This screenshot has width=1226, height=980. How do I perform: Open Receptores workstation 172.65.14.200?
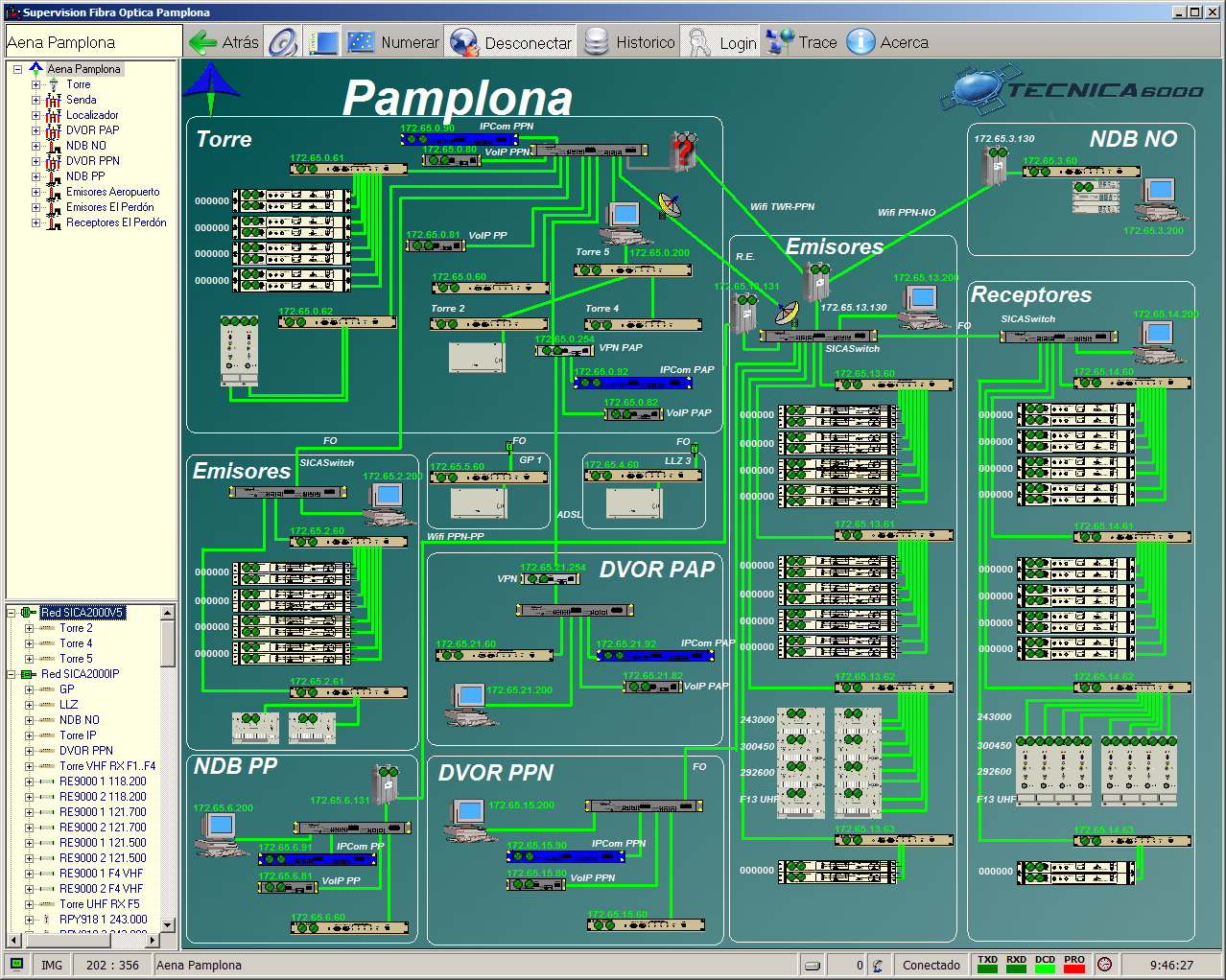coord(1160,340)
